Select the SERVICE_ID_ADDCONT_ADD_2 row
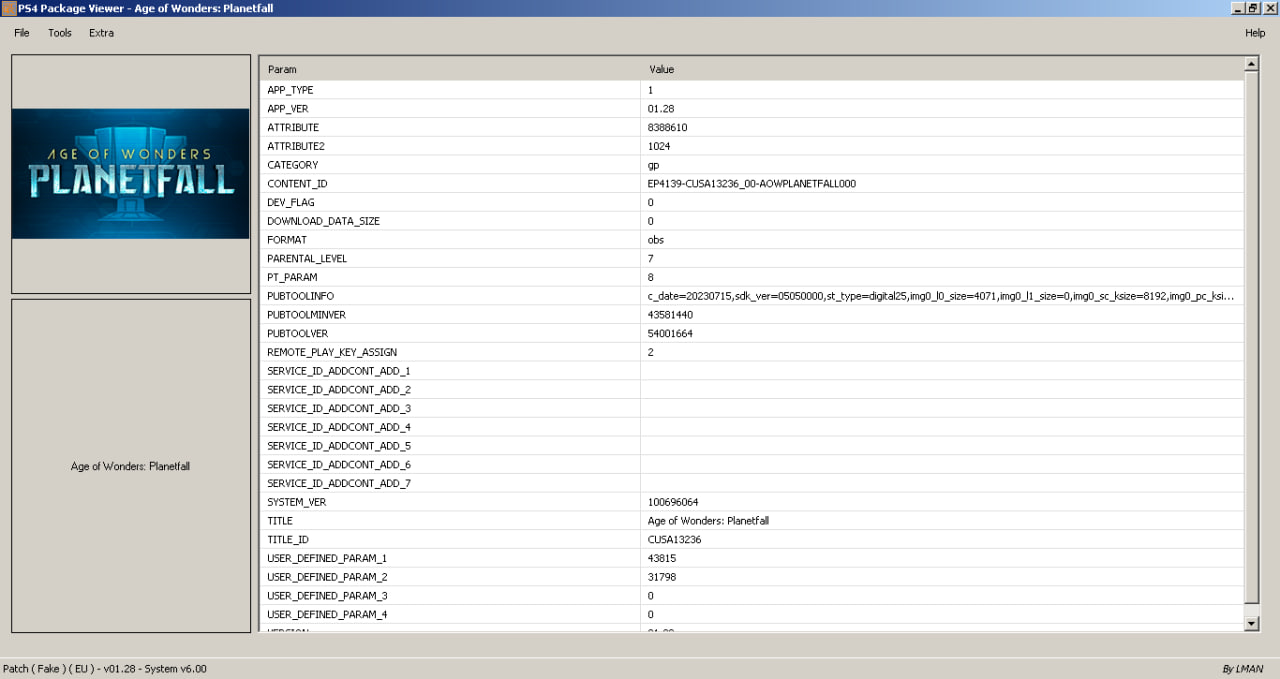Screen dimensions: 1280x679 tap(752, 390)
